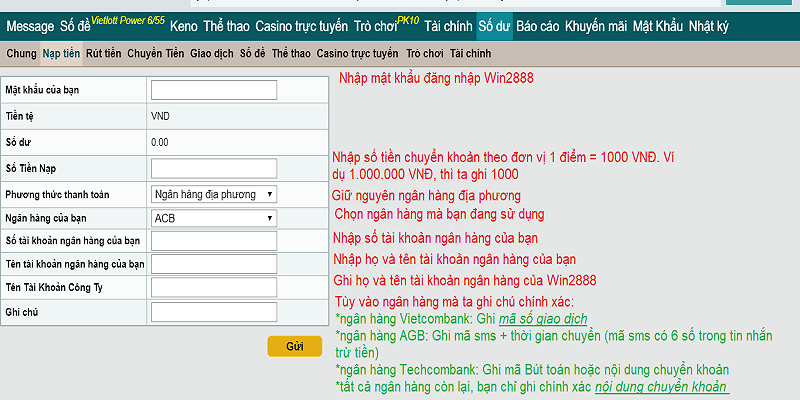This screenshot has width=800, height=400.
Task: Switch to Casino trực tuyến sub-tab
Action: (357, 54)
